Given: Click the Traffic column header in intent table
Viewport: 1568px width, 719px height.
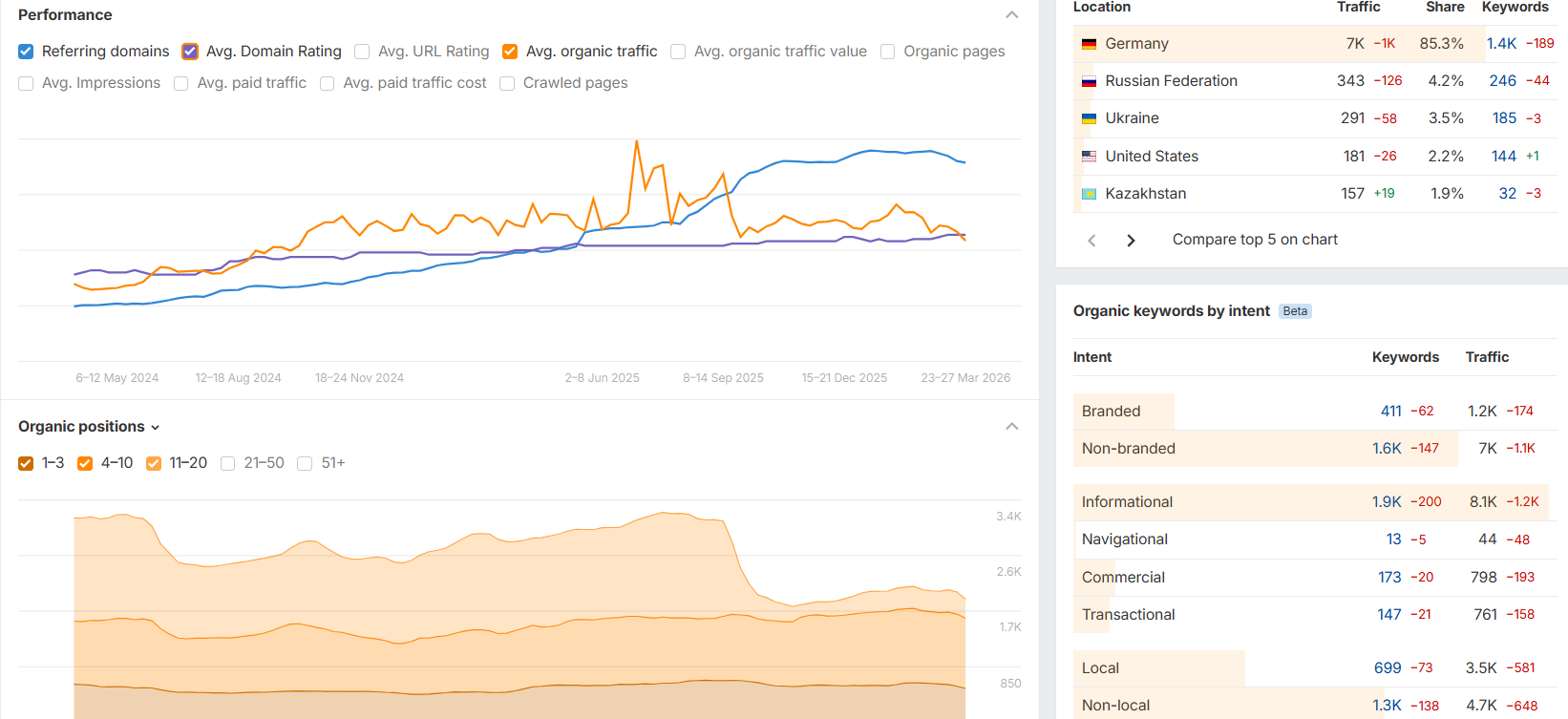Looking at the screenshot, I should pyautogui.click(x=1487, y=357).
